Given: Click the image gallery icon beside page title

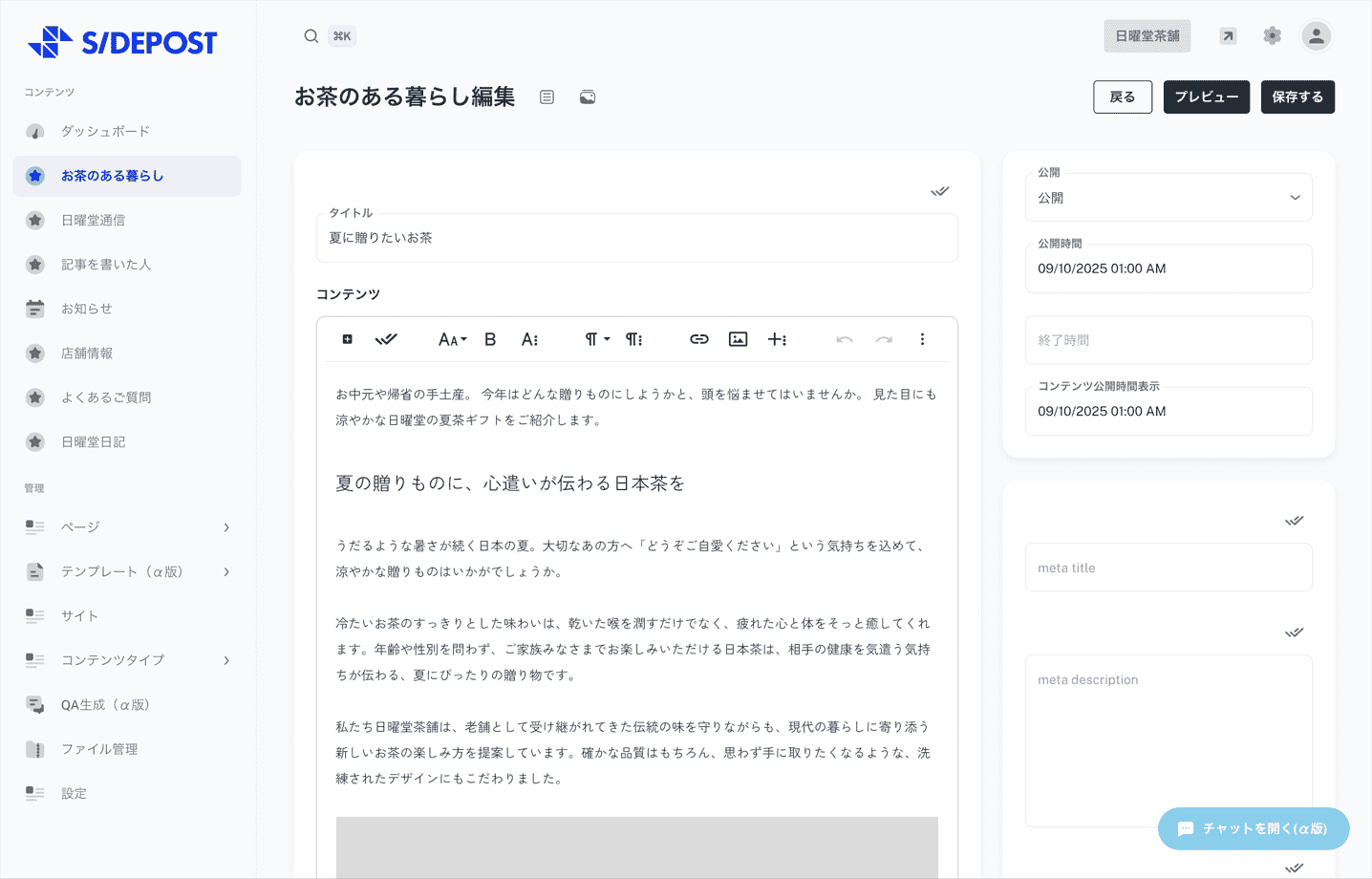Looking at the screenshot, I should pos(588,97).
